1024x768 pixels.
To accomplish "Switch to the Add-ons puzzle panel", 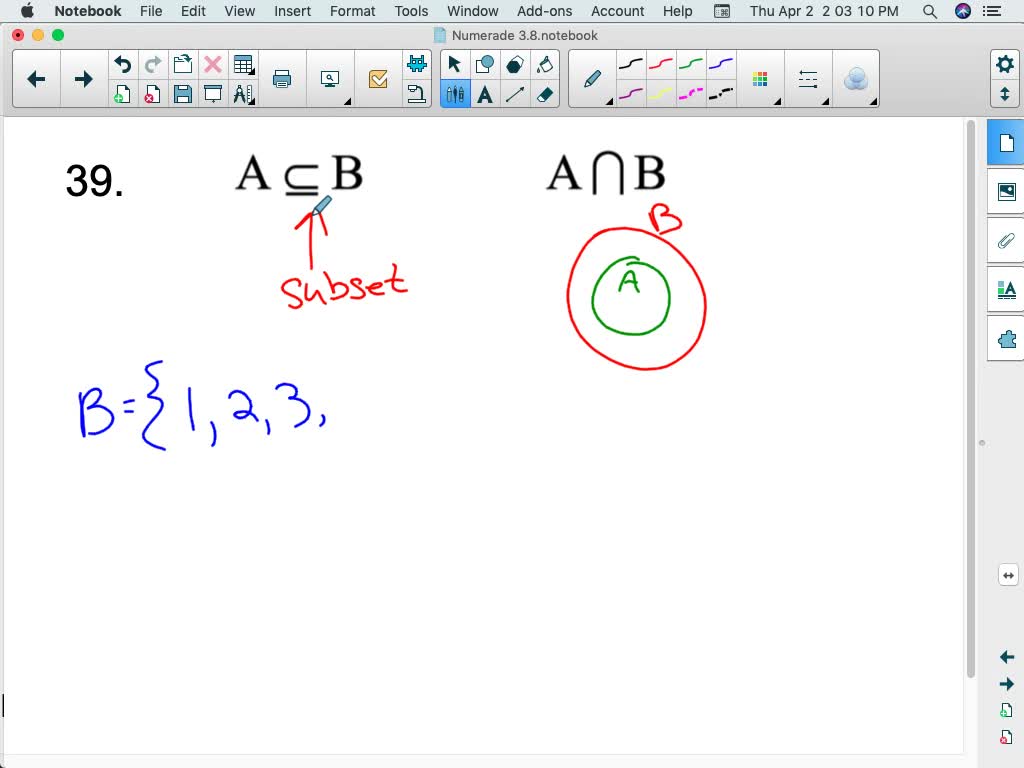I will (1007, 340).
